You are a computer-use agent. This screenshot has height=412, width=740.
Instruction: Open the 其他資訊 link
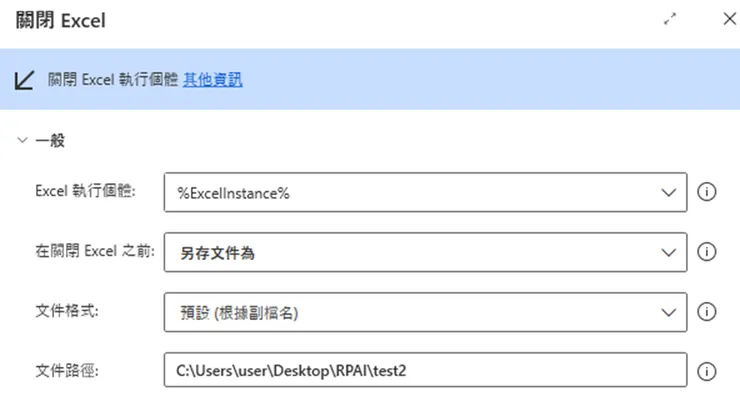(212, 79)
